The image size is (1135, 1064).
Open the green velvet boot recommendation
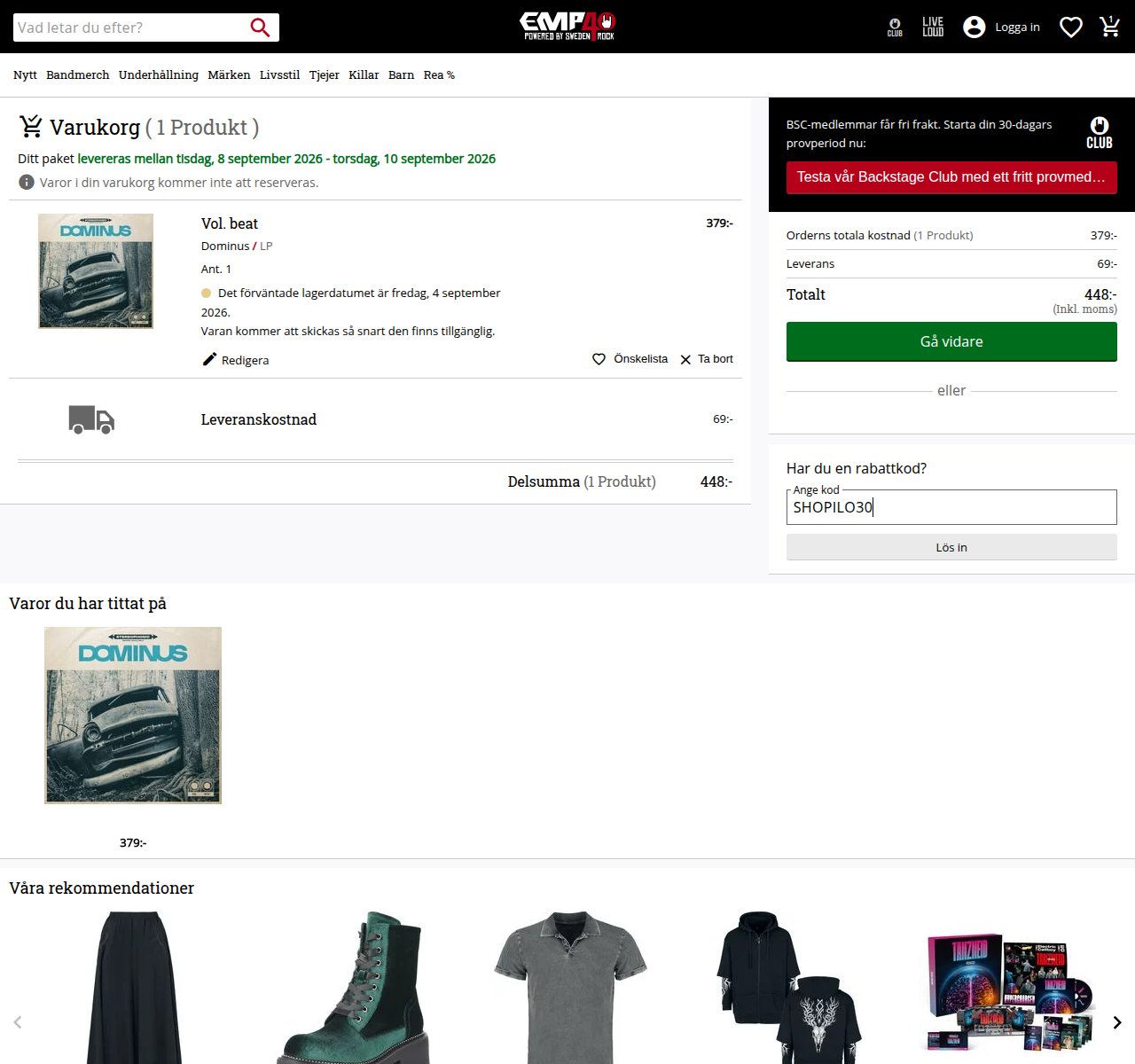(353, 987)
